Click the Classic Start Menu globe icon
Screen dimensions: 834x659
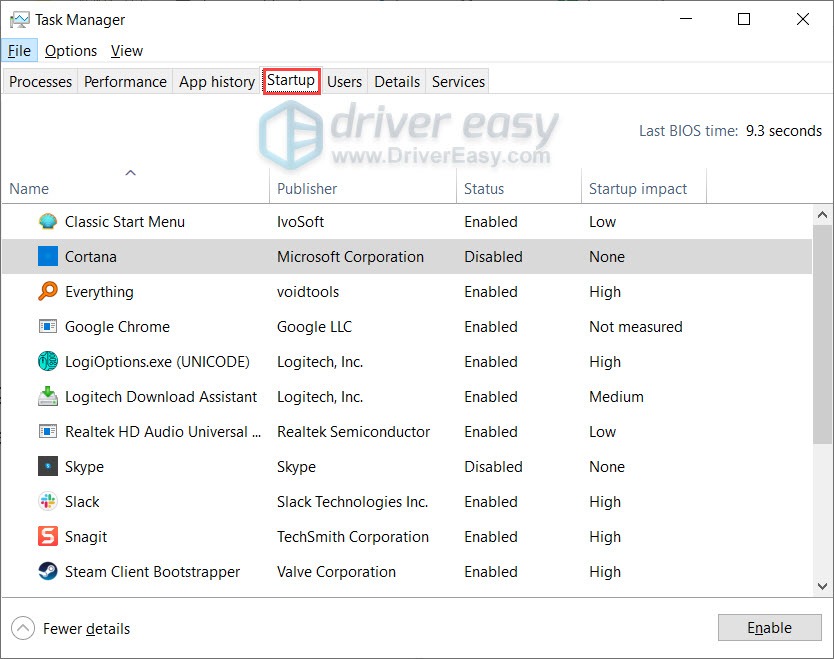[48, 221]
